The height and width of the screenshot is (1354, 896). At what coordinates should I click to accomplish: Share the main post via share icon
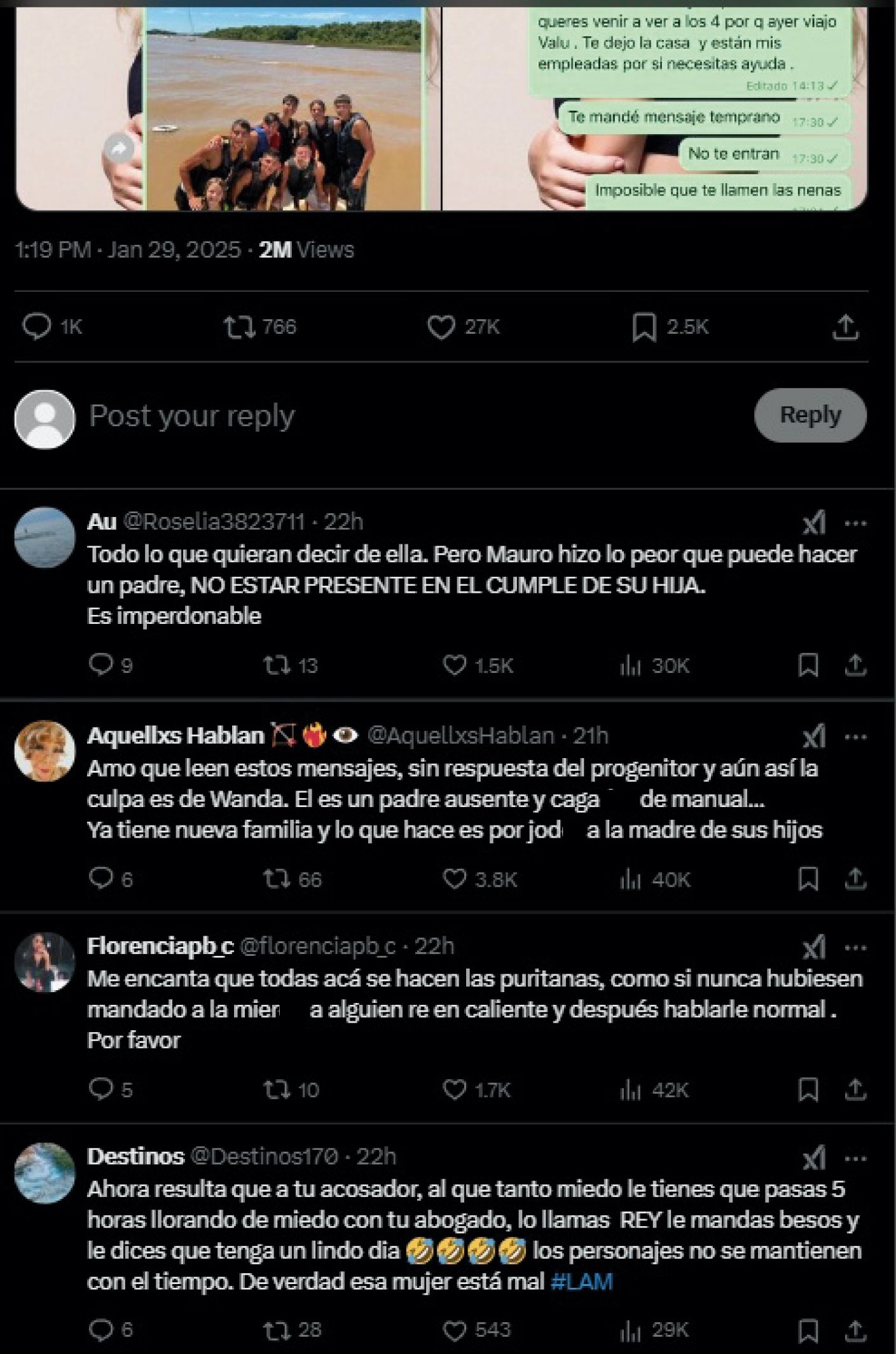pyautogui.click(x=845, y=328)
